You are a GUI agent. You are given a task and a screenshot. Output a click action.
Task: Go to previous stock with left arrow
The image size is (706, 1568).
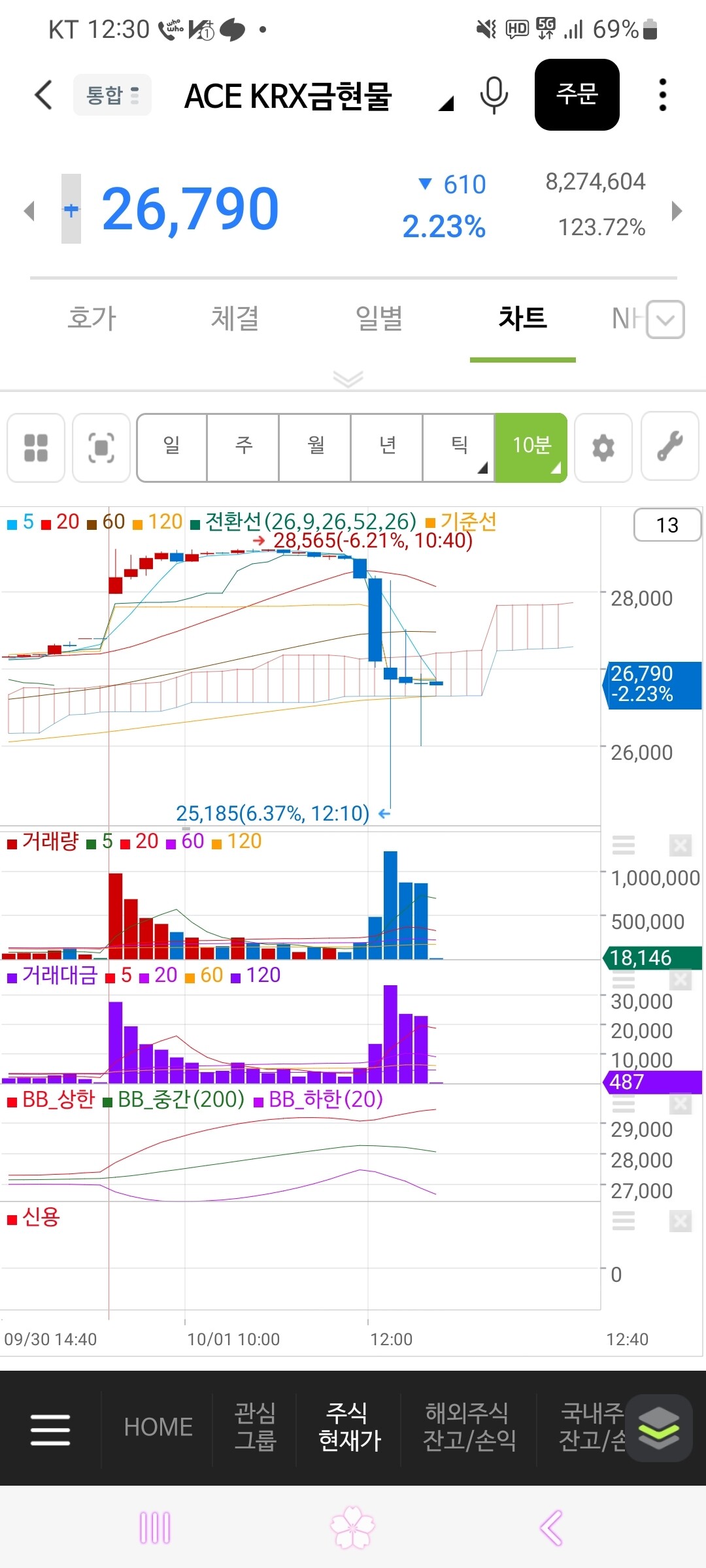click(x=29, y=210)
